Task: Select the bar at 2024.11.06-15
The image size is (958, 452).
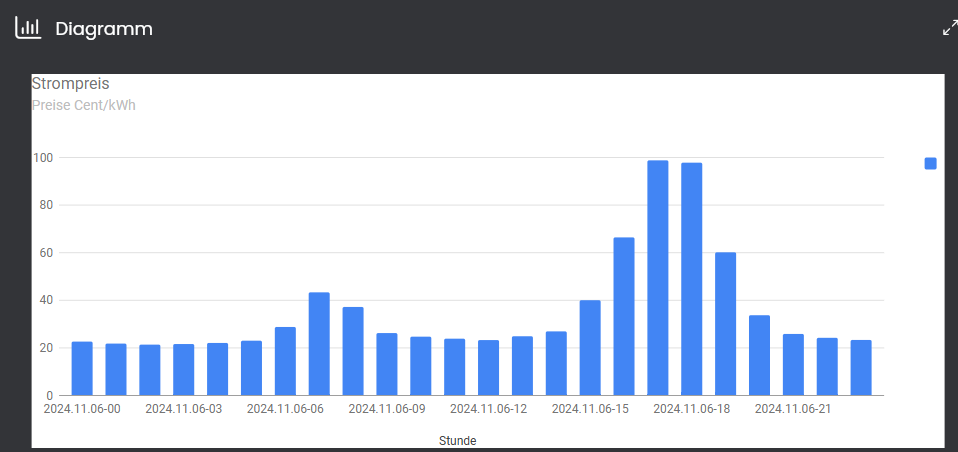Action: 590,348
